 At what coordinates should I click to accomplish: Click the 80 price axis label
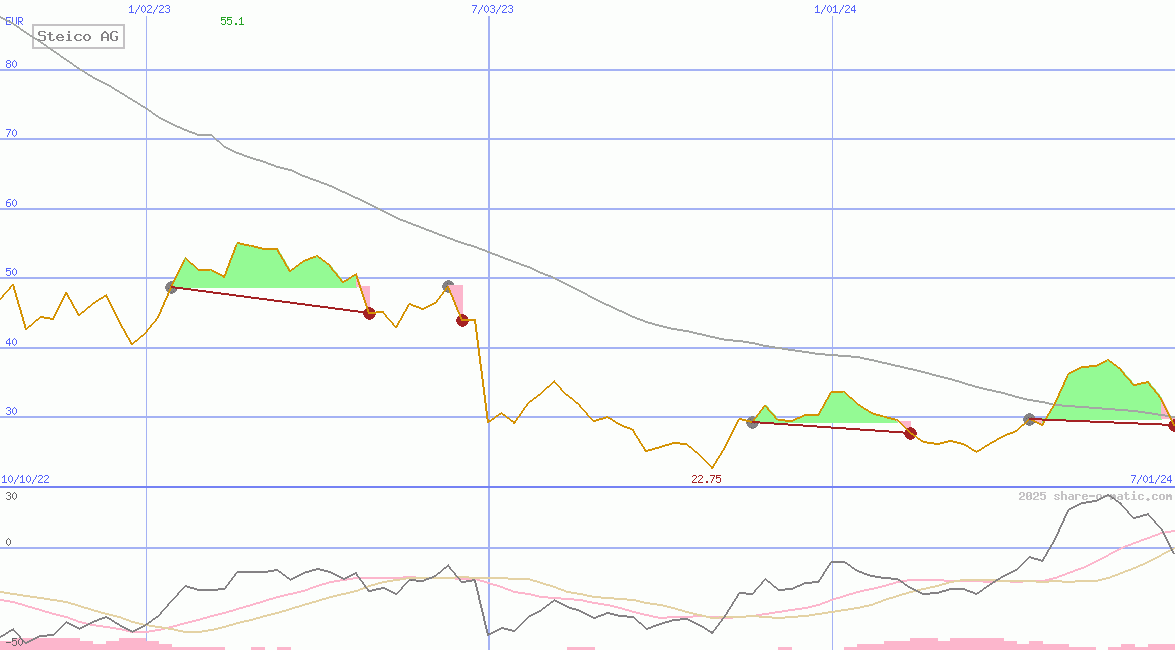pos(11,64)
